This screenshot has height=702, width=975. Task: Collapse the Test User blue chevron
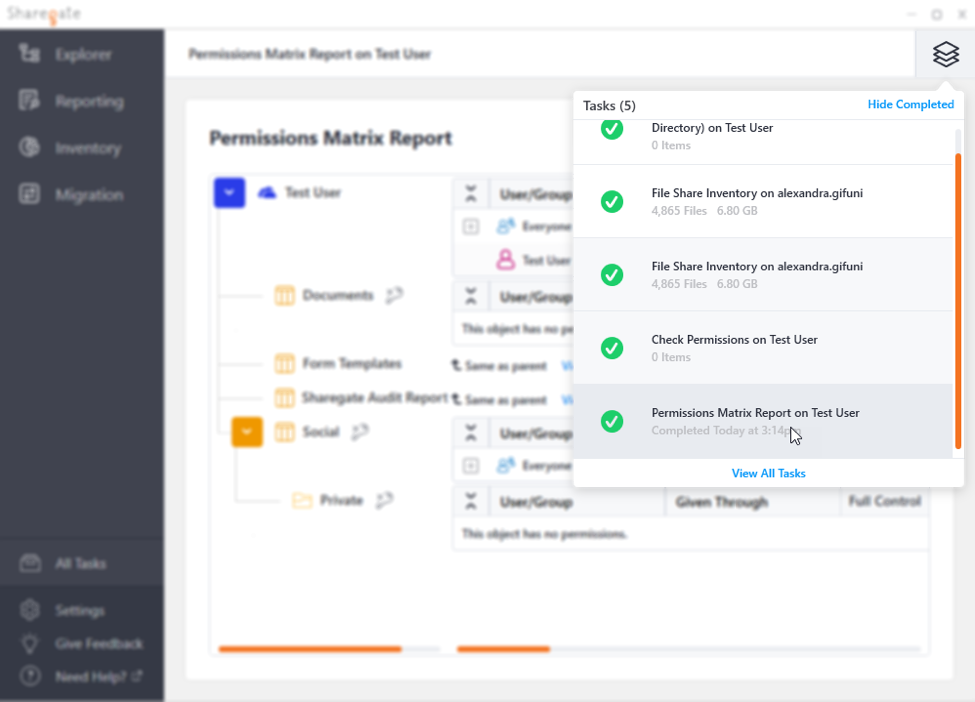point(229,193)
